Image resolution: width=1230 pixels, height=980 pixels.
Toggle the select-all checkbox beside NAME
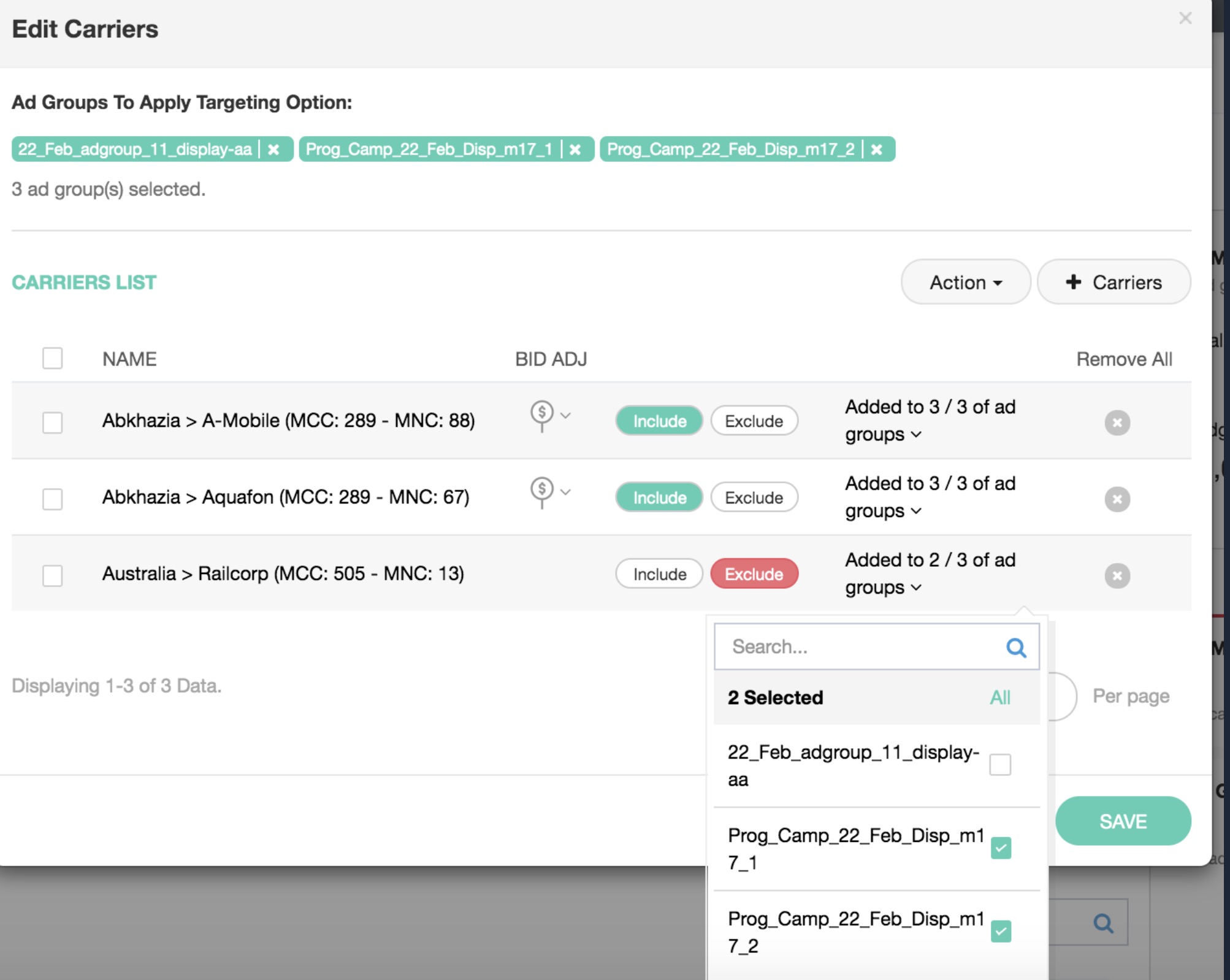[53, 358]
